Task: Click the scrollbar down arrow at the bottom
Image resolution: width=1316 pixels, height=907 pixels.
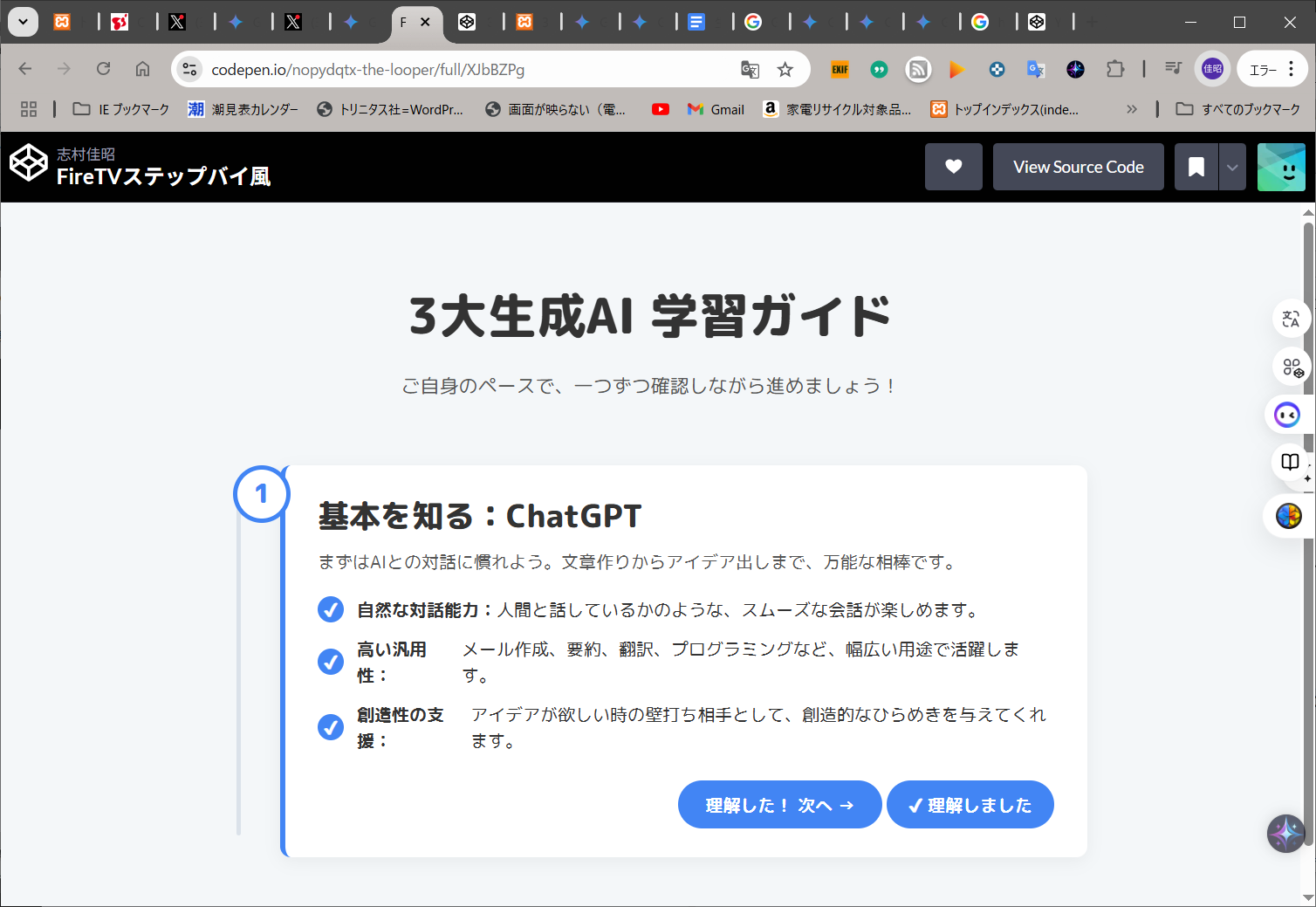Action: [1308, 897]
